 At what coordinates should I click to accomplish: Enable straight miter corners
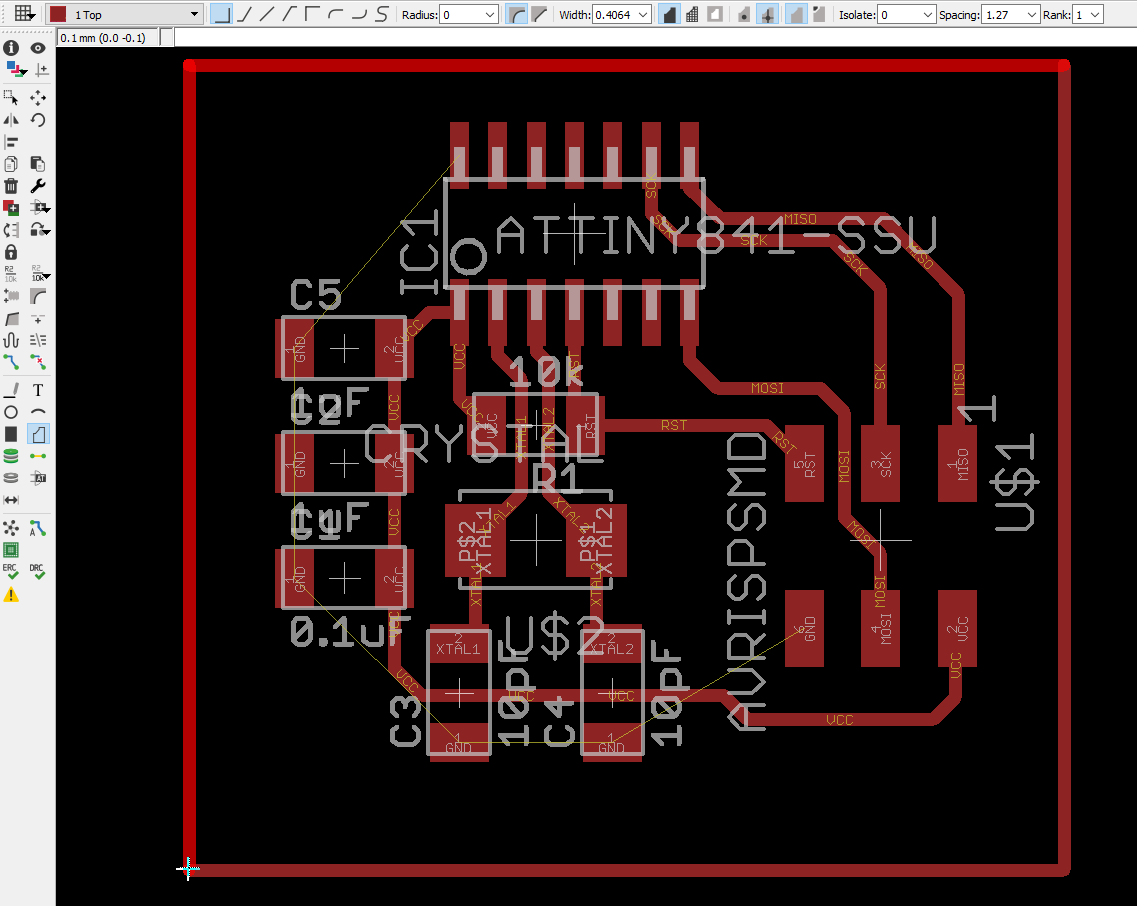click(x=539, y=14)
